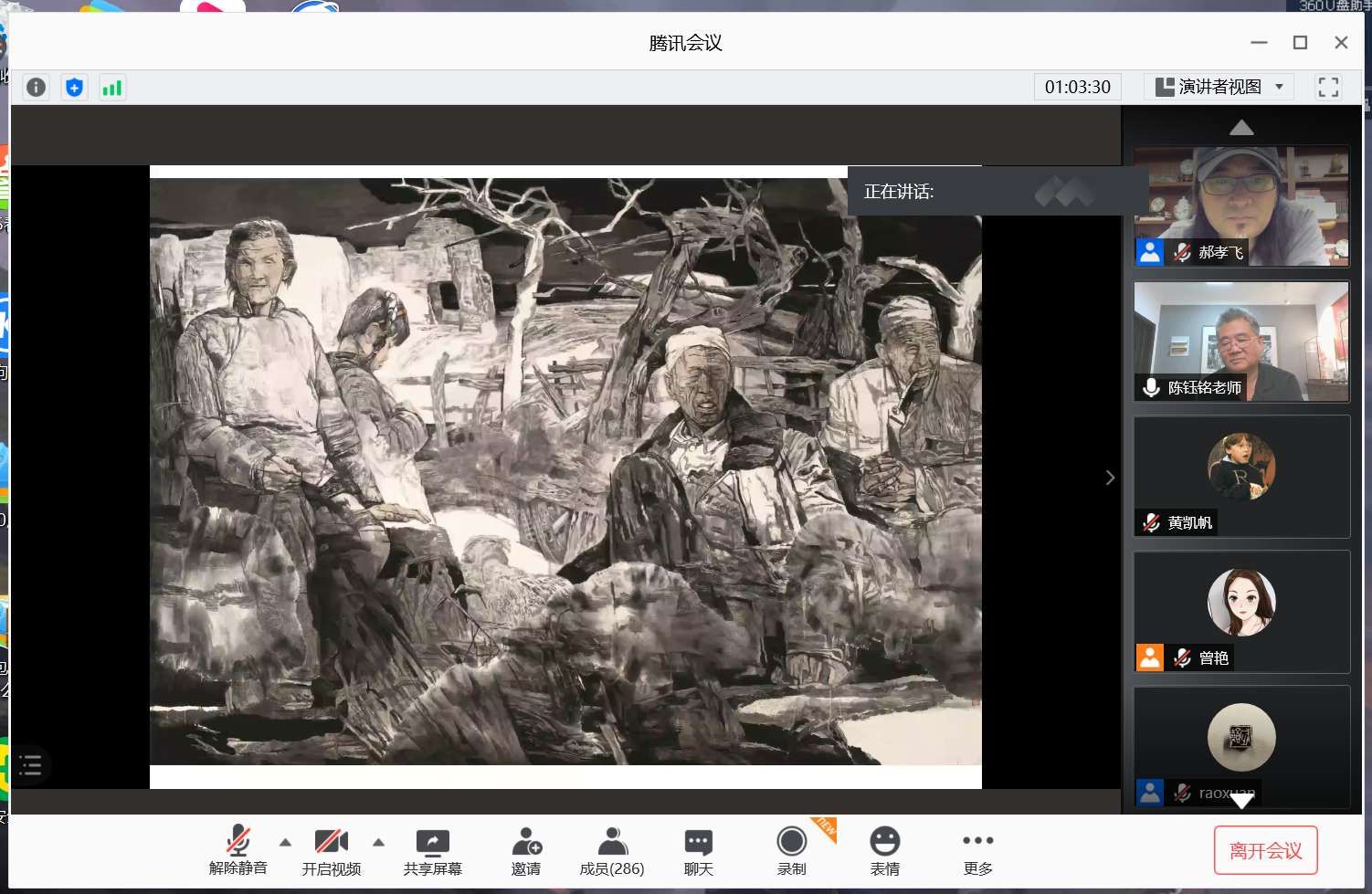The width and height of the screenshot is (1372, 894).
Task: Open the Members 成员(286) list
Action: tap(612, 852)
